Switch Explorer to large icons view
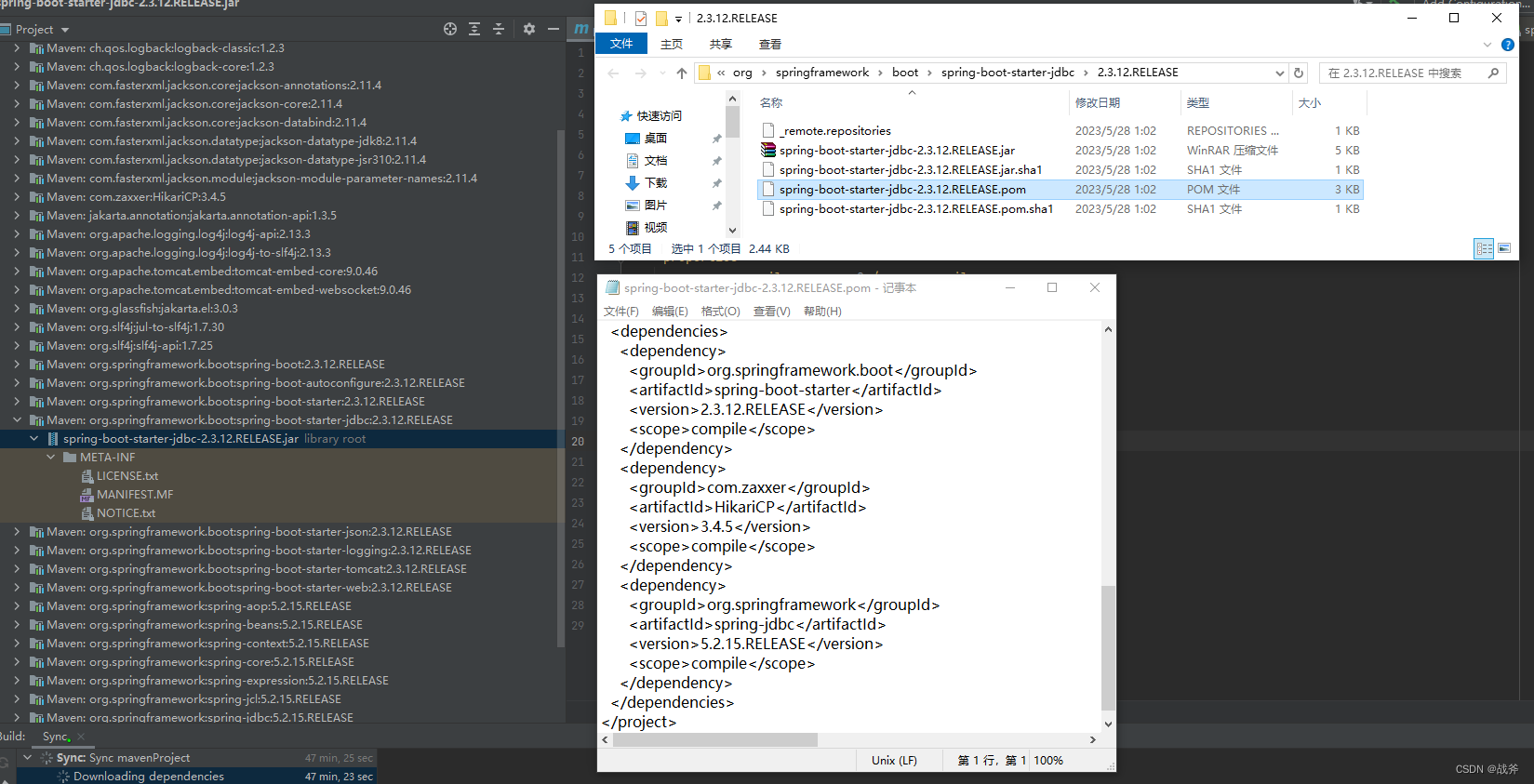1534x784 pixels. coord(1504,248)
